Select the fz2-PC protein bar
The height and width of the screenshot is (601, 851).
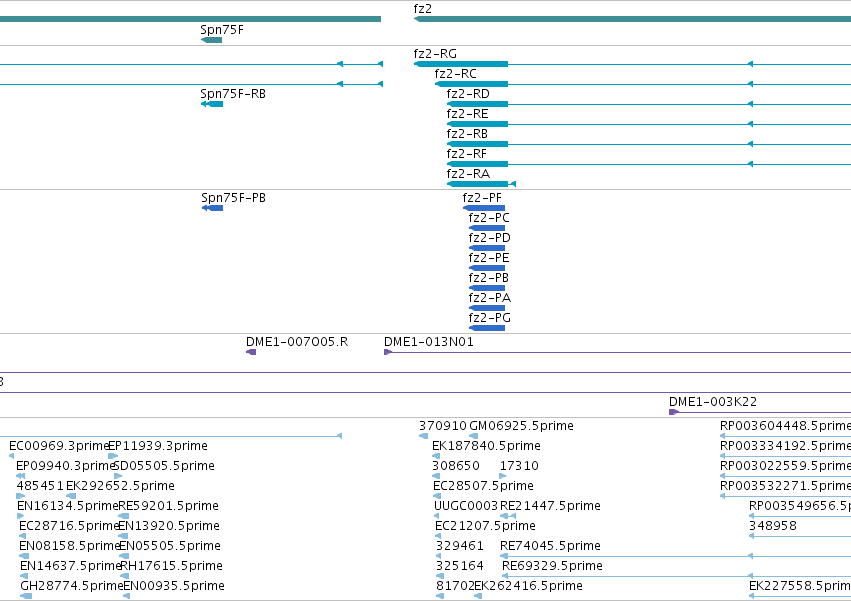(487, 228)
